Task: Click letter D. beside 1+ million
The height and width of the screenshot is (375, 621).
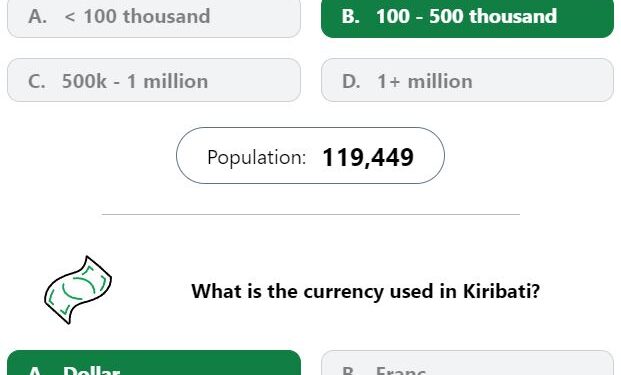Action: [351, 81]
